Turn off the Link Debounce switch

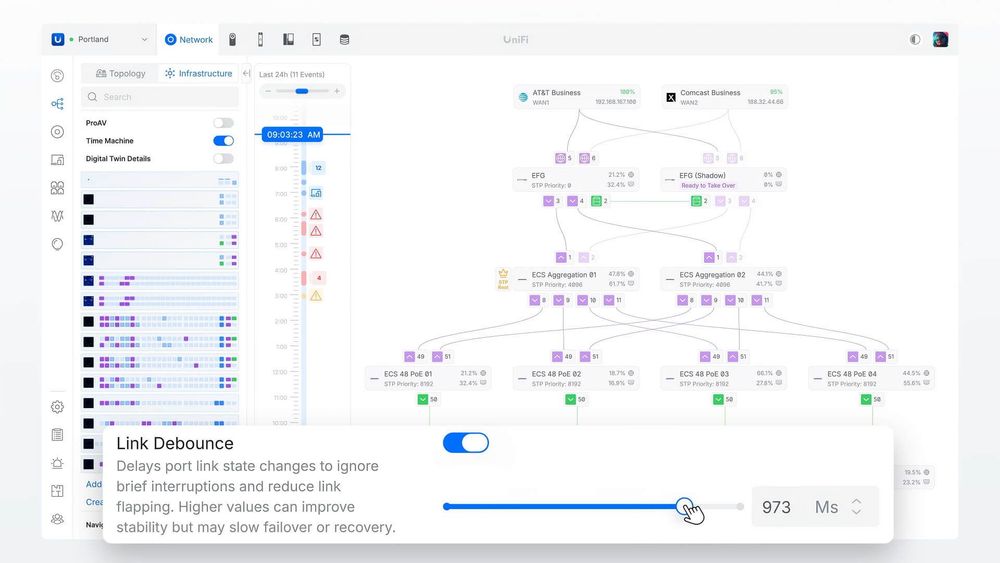[x=466, y=442]
